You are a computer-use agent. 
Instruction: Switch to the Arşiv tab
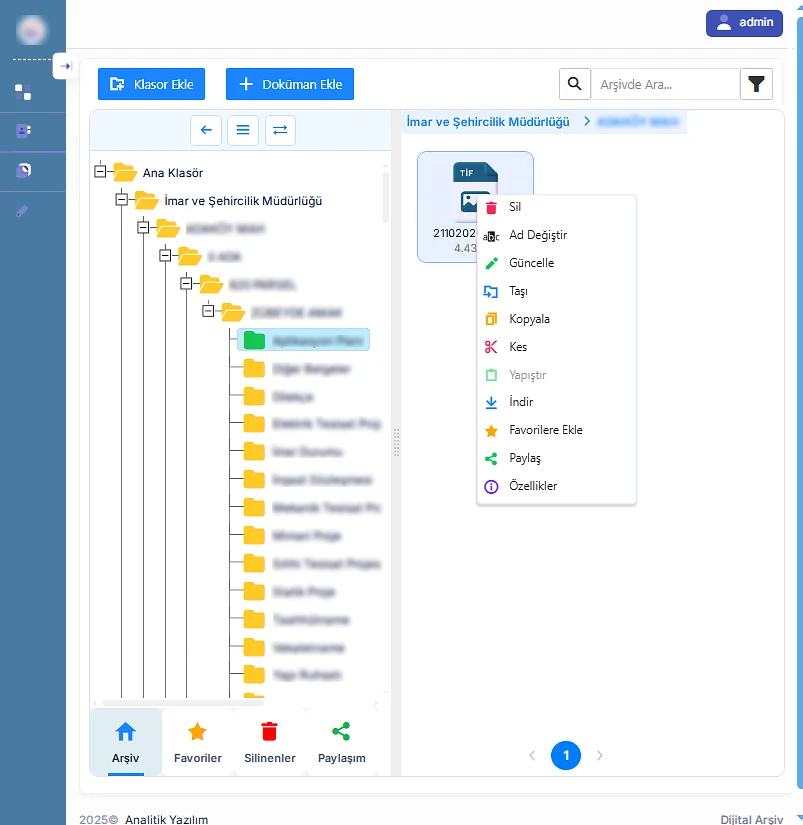click(x=125, y=742)
